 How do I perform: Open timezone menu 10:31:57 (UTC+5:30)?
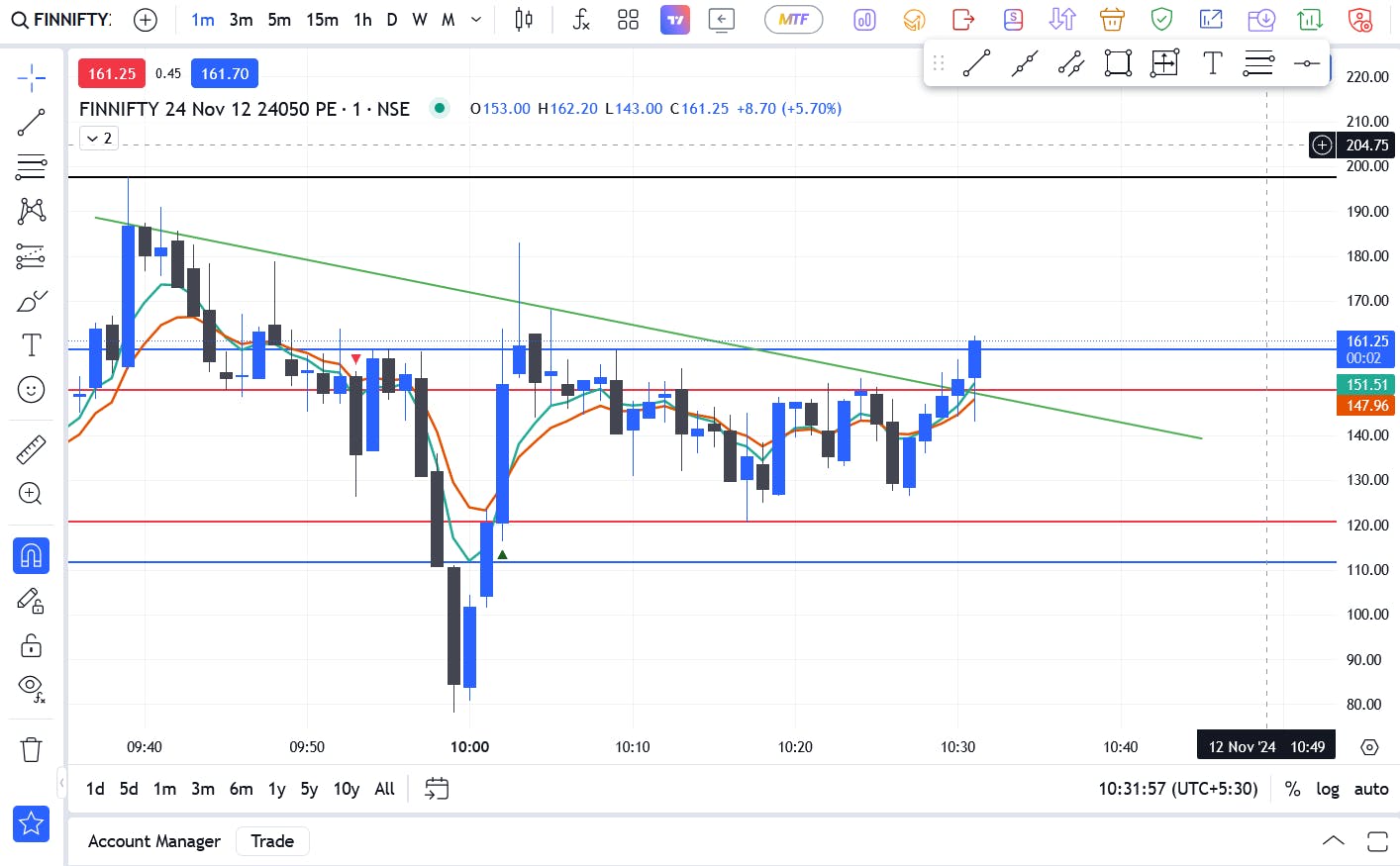pyautogui.click(x=1178, y=789)
